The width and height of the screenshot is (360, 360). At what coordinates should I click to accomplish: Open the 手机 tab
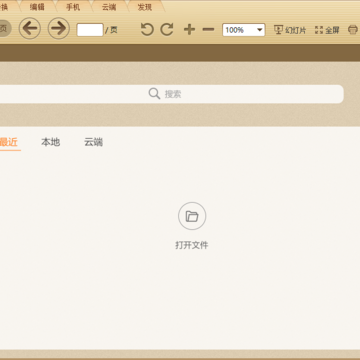73,7
